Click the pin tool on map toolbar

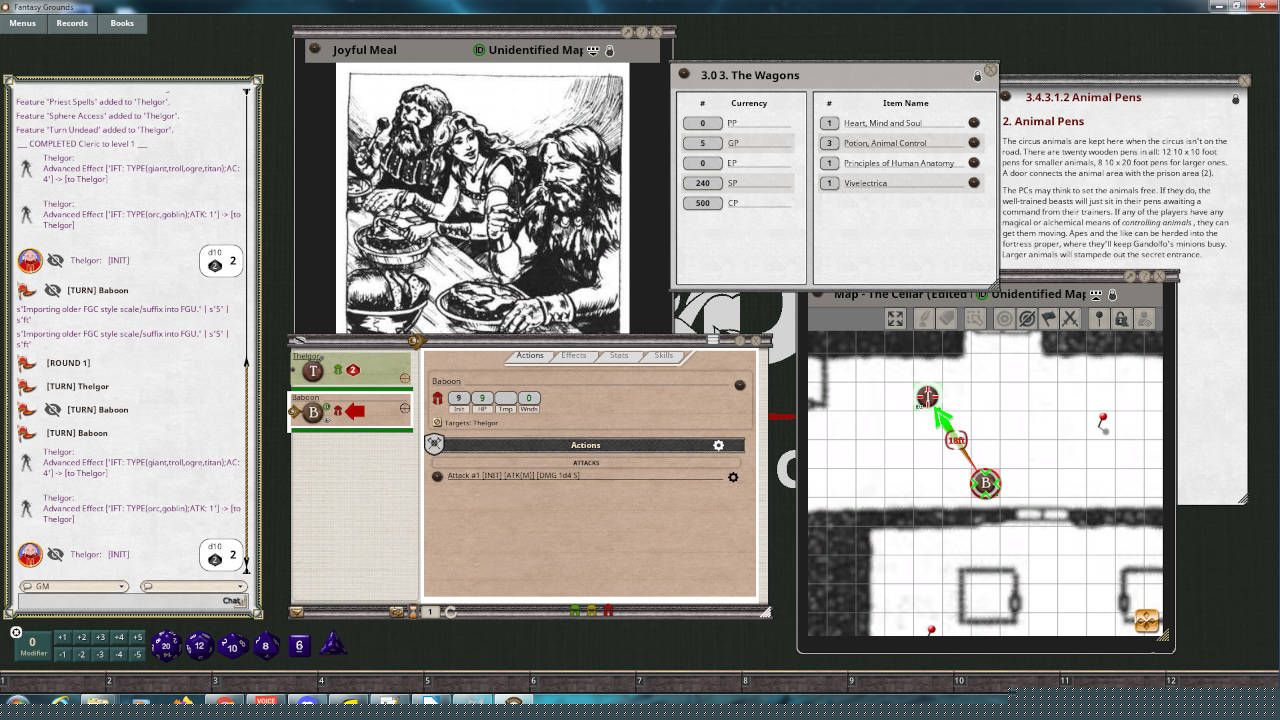[1099, 319]
